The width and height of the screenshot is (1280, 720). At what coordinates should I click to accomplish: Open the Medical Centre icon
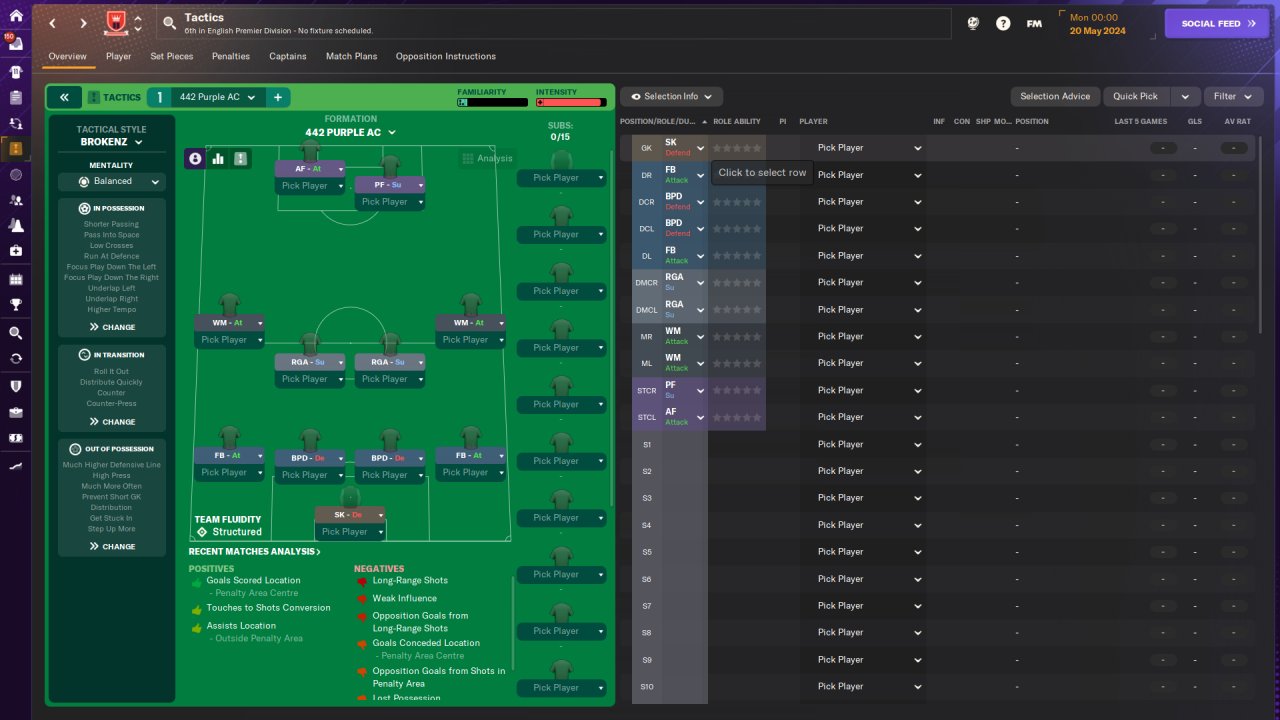15,250
